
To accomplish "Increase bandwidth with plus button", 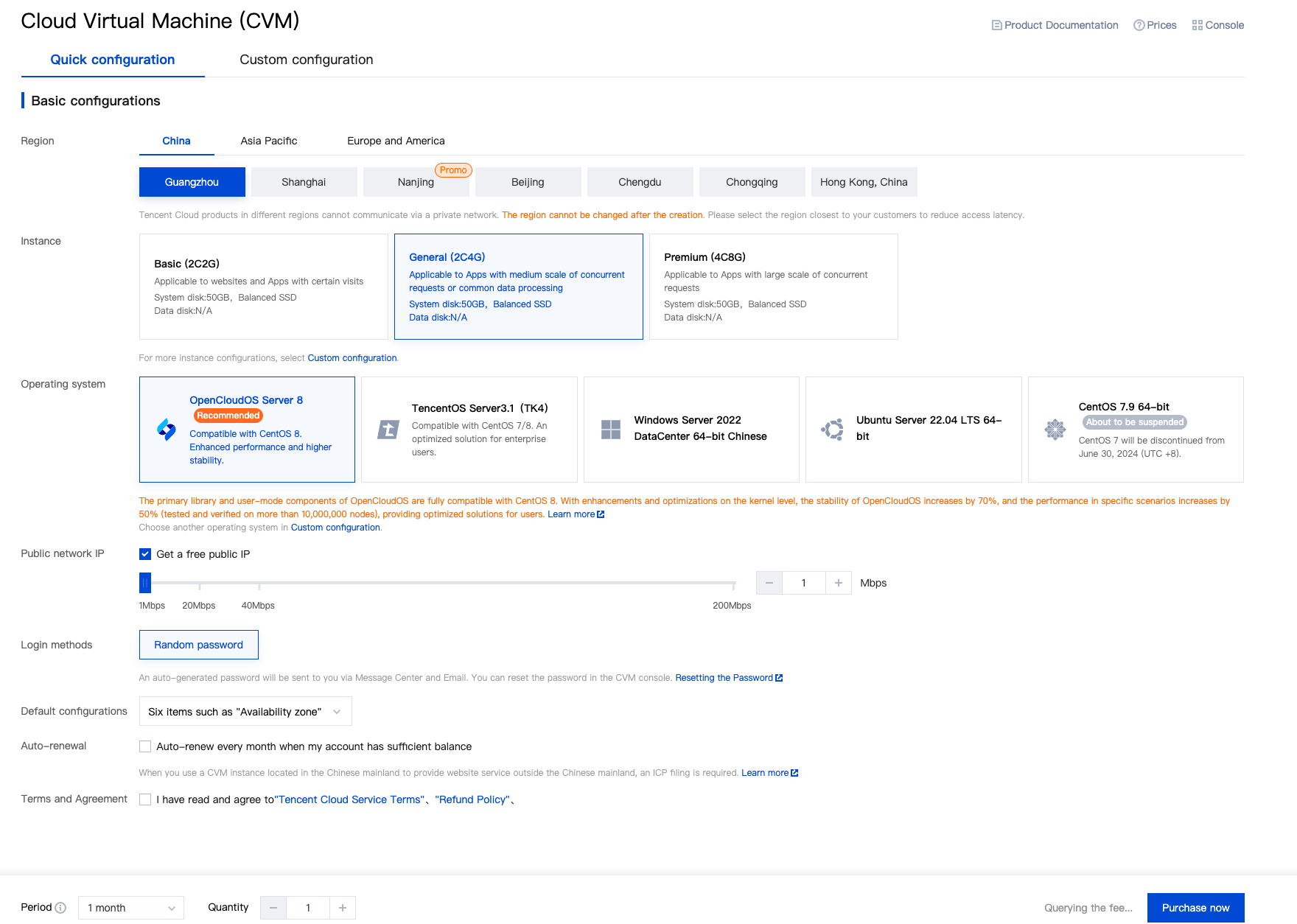I will coord(839,583).
